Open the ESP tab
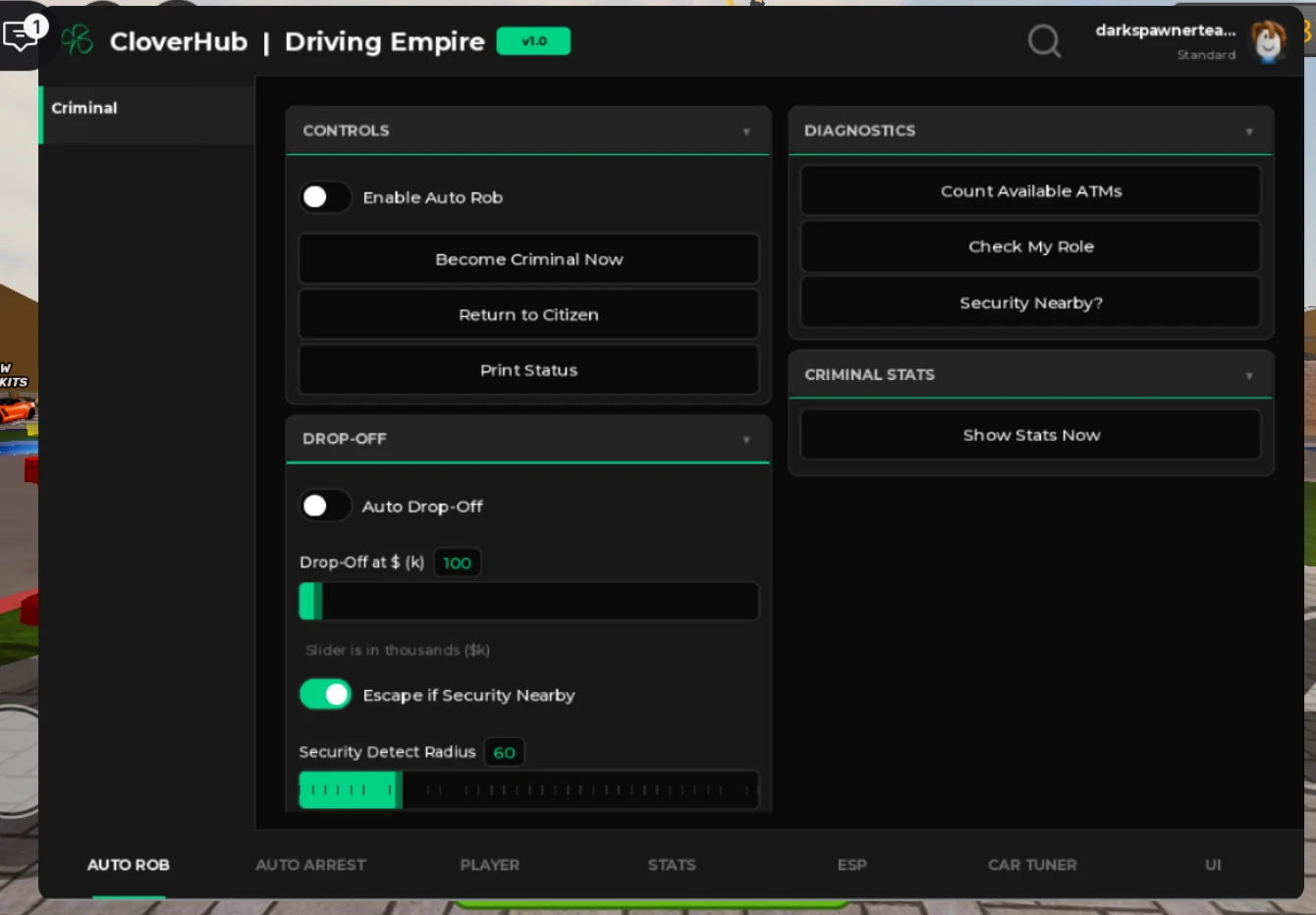The height and width of the screenshot is (915, 1316). click(852, 865)
